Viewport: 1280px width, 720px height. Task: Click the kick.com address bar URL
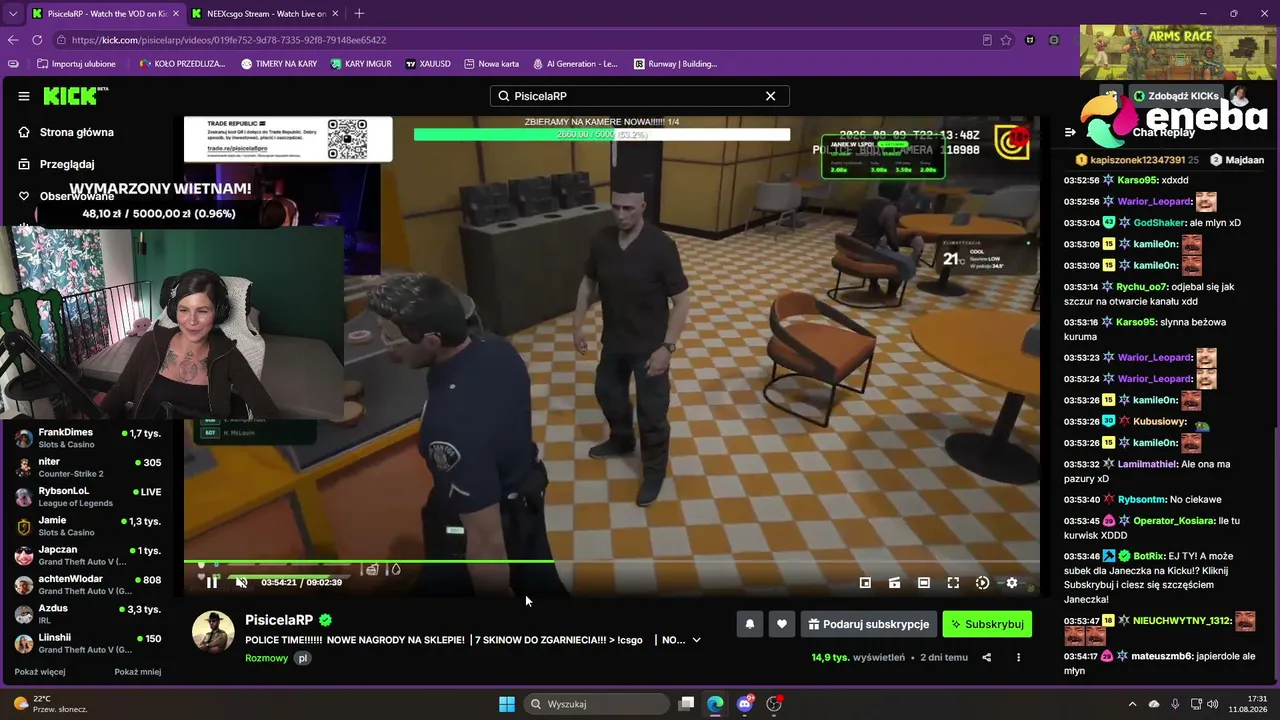click(x=229, y=40)
